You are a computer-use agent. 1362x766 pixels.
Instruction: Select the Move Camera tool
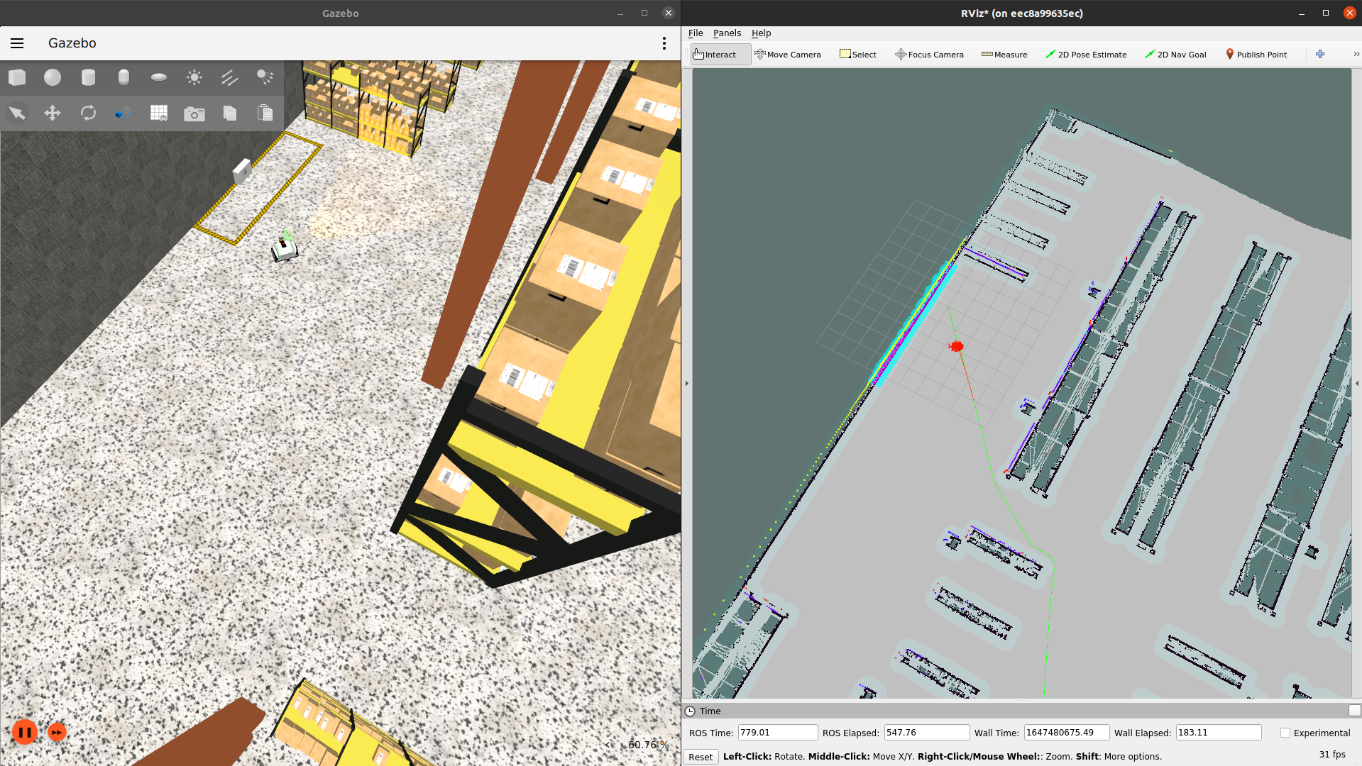[x=788, y=54]
